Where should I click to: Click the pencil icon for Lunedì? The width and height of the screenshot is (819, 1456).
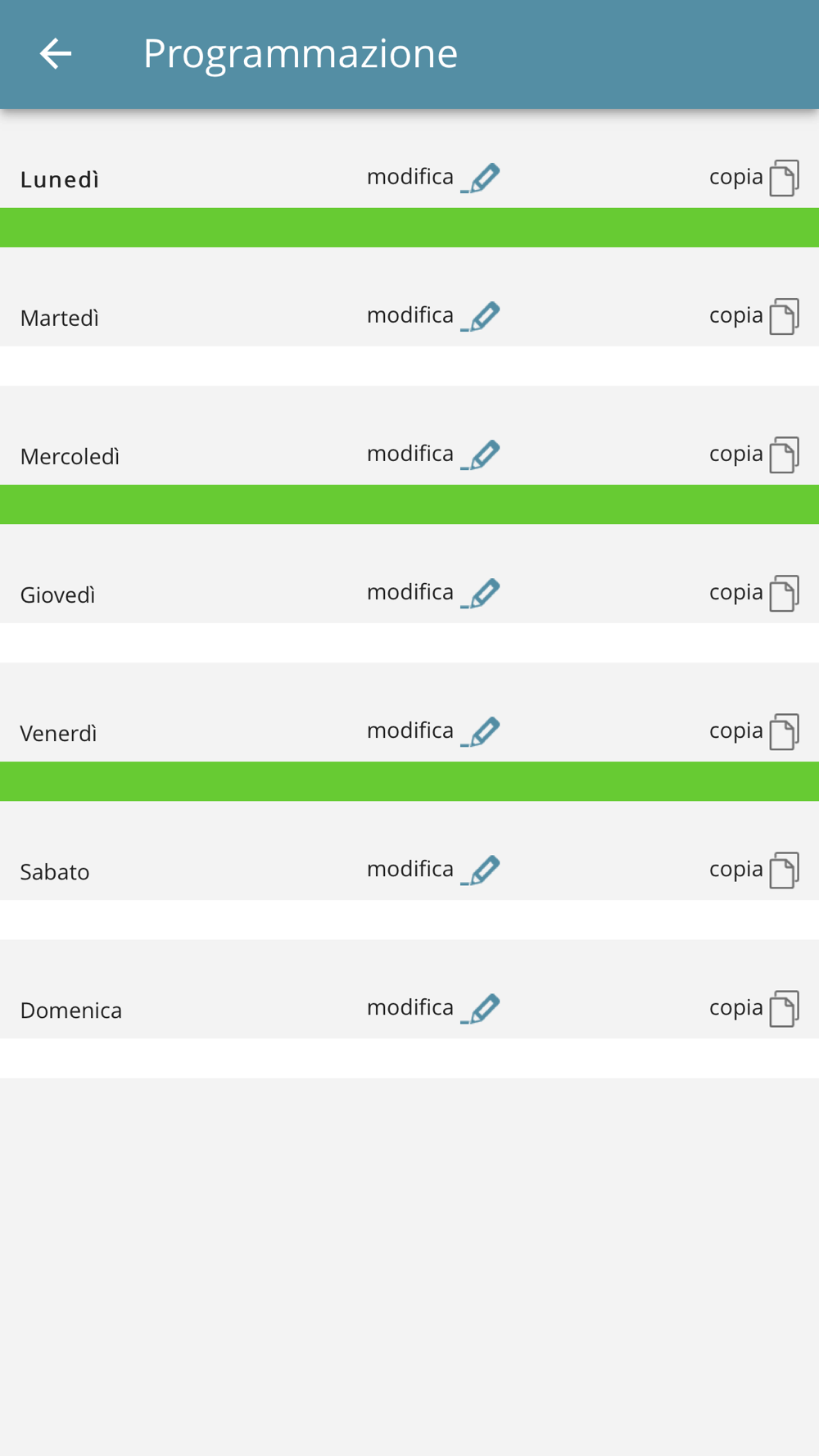point(481,178)
